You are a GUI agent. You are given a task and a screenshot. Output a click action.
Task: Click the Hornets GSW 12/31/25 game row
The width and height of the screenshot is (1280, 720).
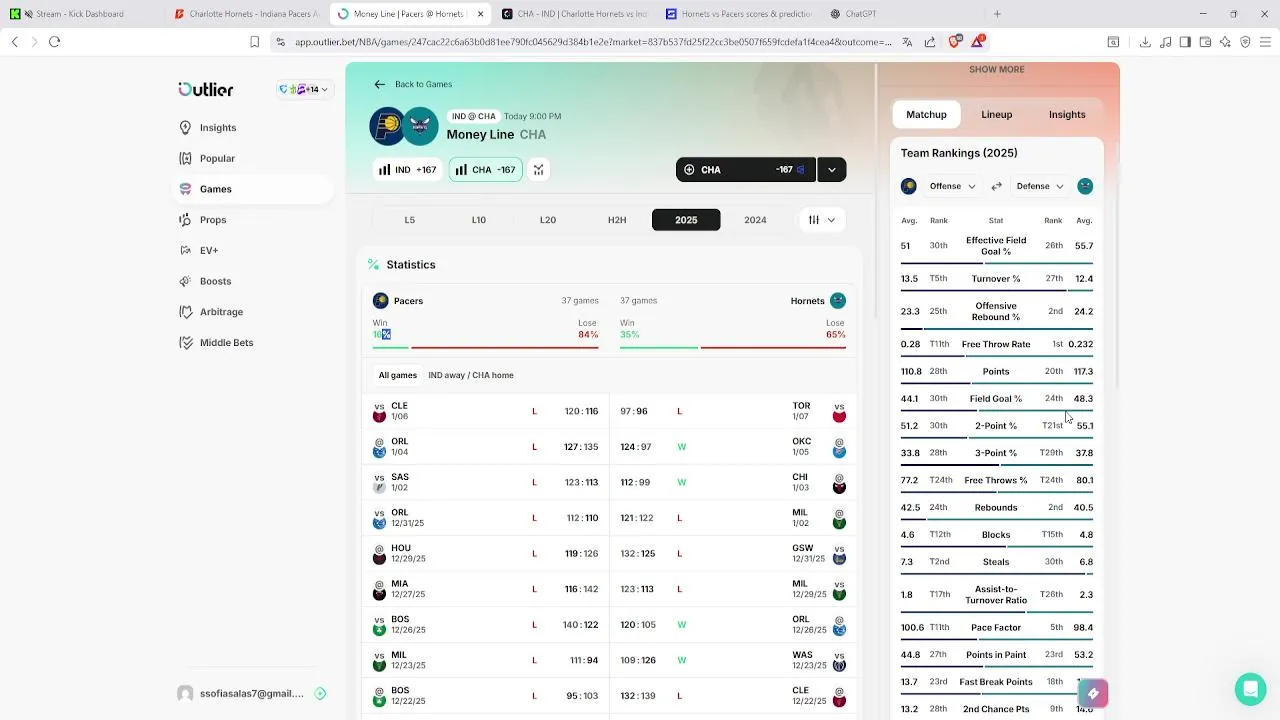(733, 553)
